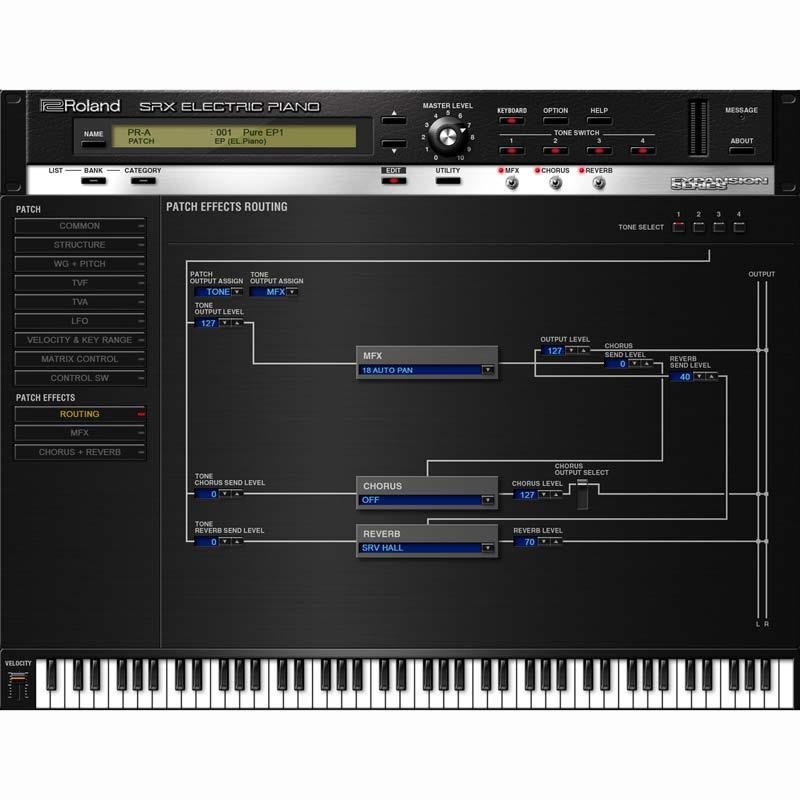The height and width of the screenshot is (800, 800).
Task: Open Patch Output Assign dropdown
Action: coord(237,292)
